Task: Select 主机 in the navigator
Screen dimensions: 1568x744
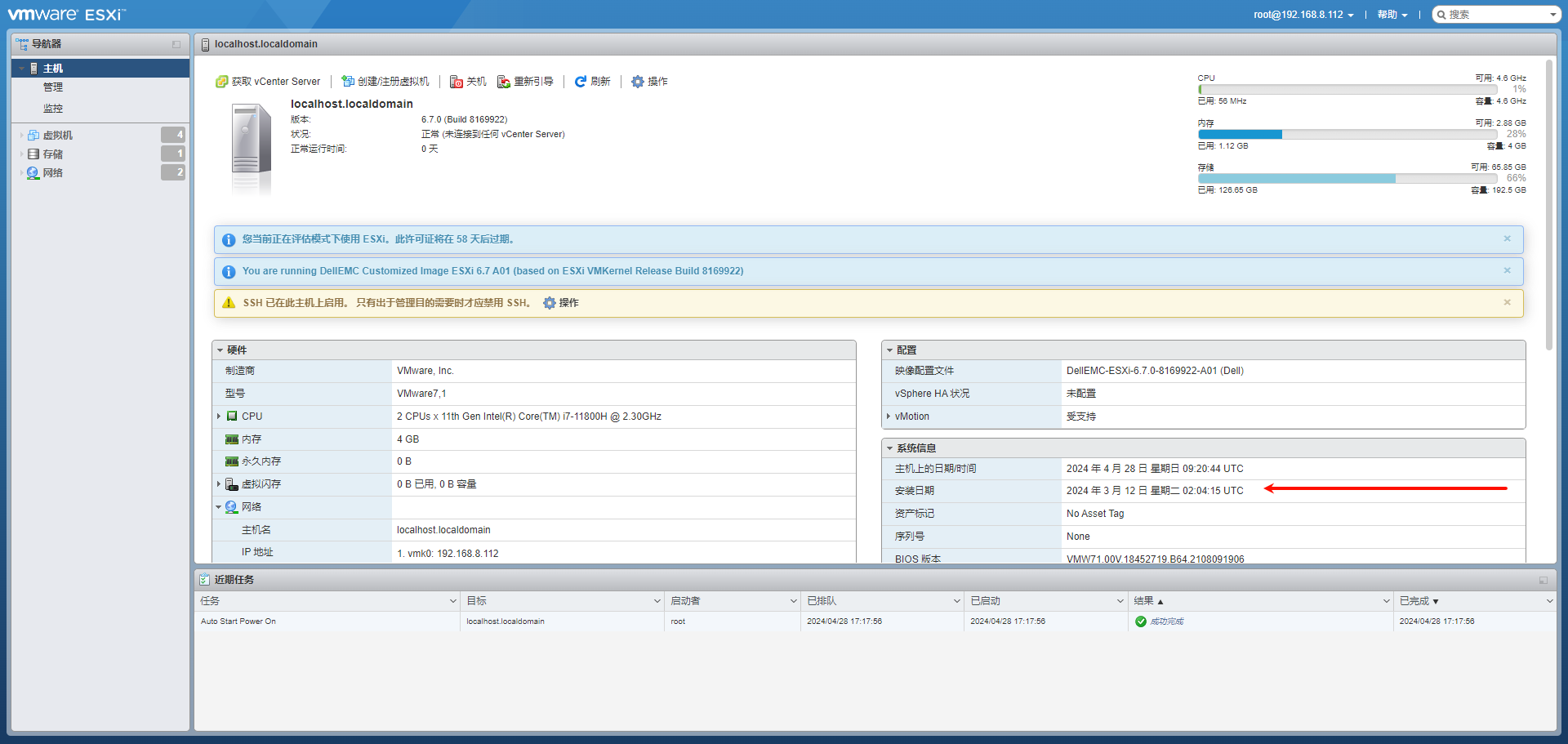Action: tap(100, 69)
